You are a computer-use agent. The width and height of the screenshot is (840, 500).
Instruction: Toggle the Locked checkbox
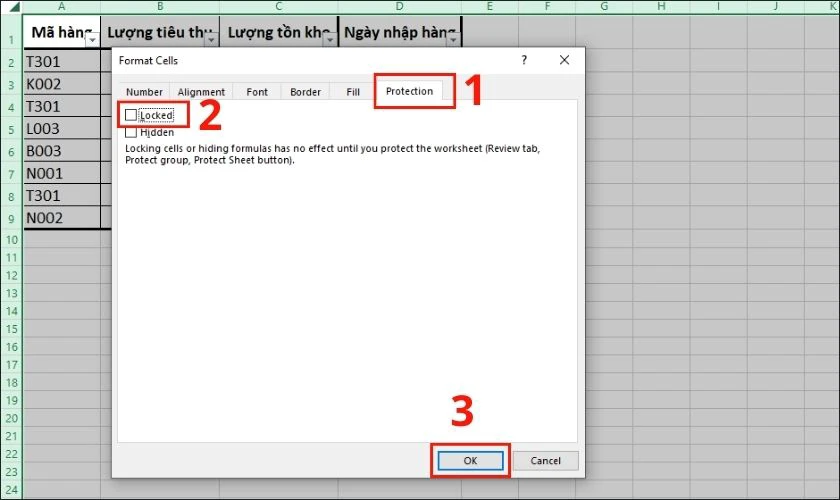(131, 115)
